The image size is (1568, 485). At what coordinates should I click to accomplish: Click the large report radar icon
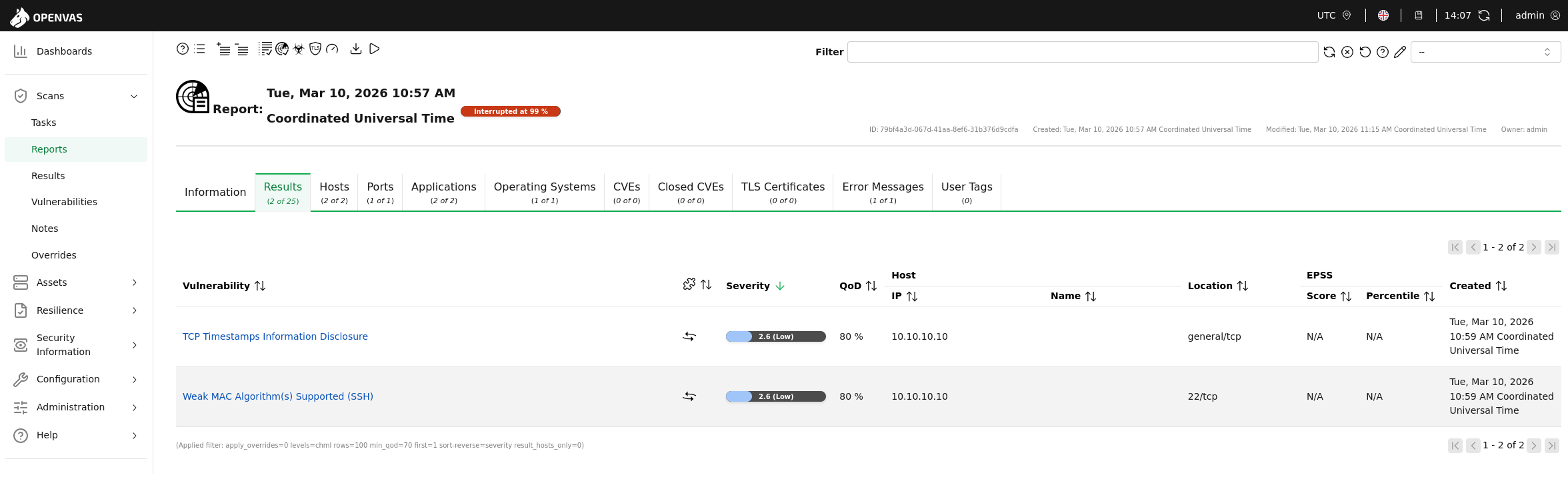coord(193,97)
